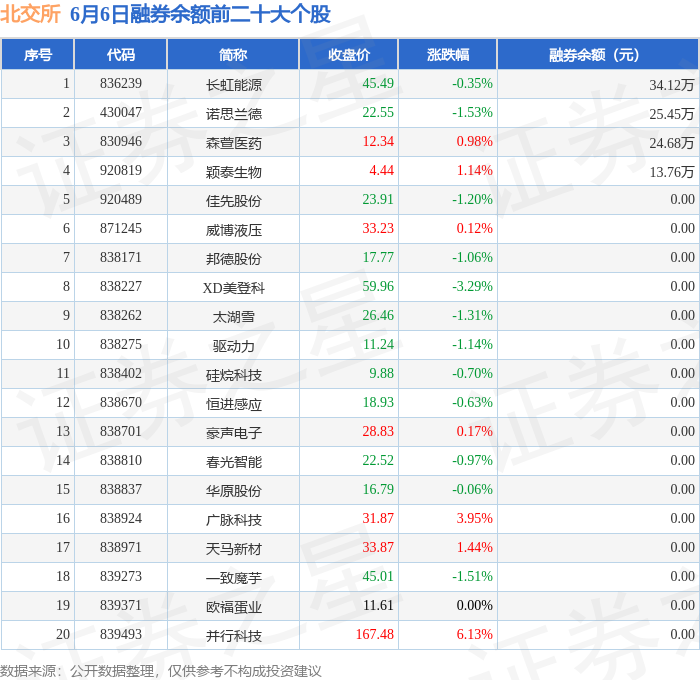Click the name 佳先股份
The height and width of the screenshot is (680, 700).
[x=233, y=201]
